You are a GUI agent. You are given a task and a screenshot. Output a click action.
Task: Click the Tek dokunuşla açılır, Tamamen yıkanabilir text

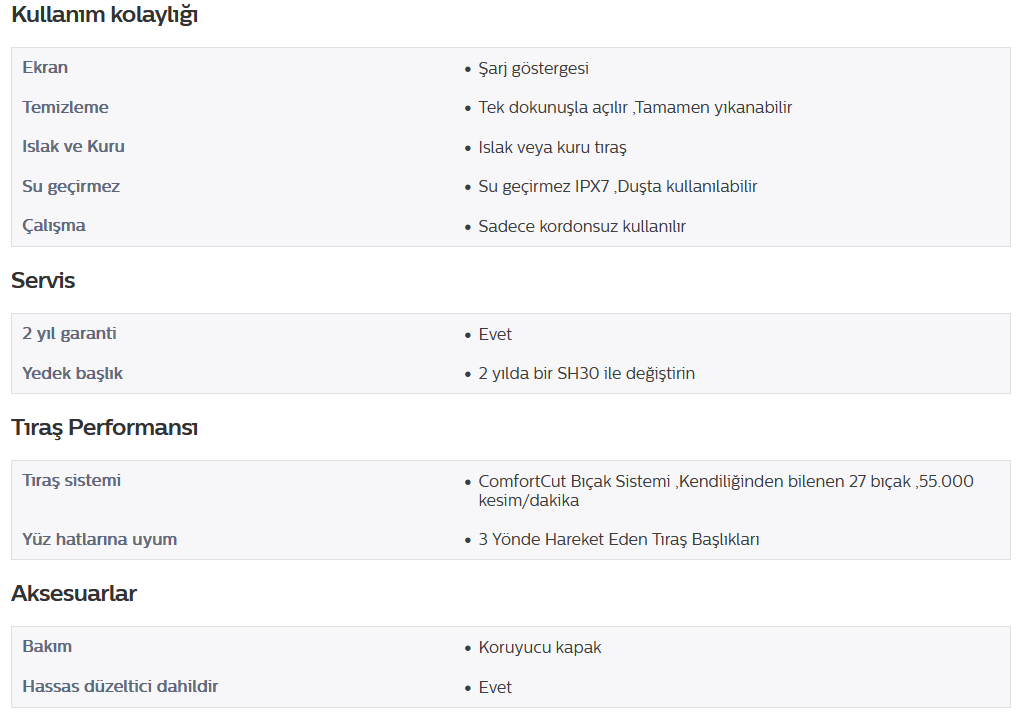pyautogui.click(x=635, y=108)
